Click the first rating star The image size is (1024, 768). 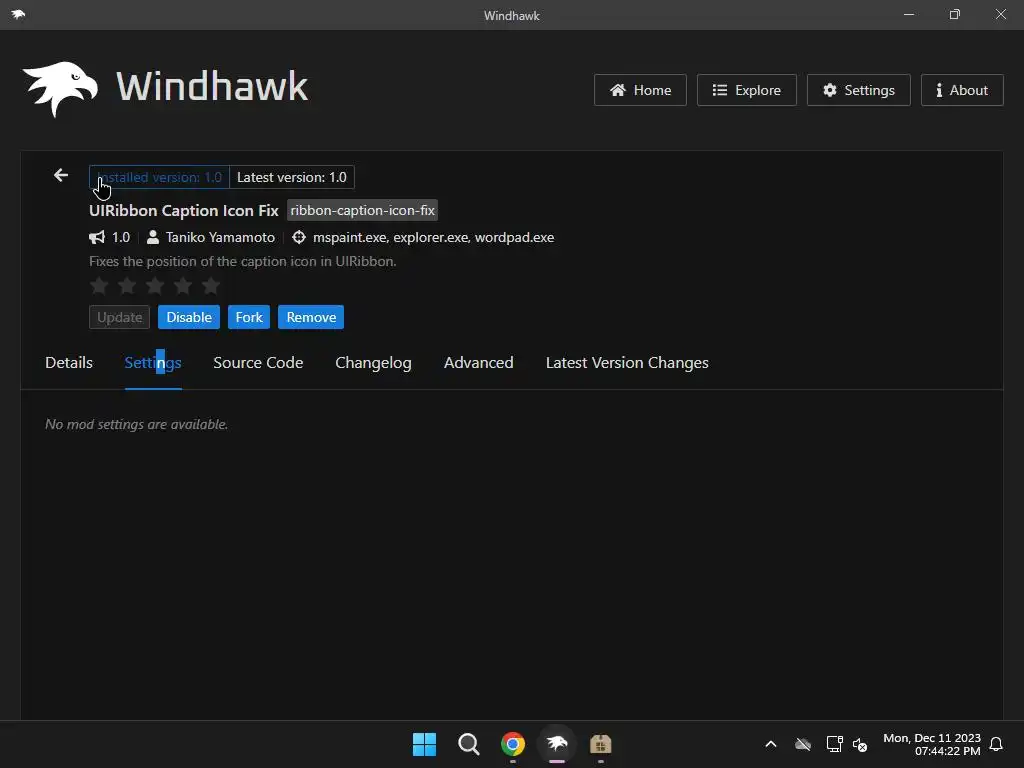pos(99,285)
